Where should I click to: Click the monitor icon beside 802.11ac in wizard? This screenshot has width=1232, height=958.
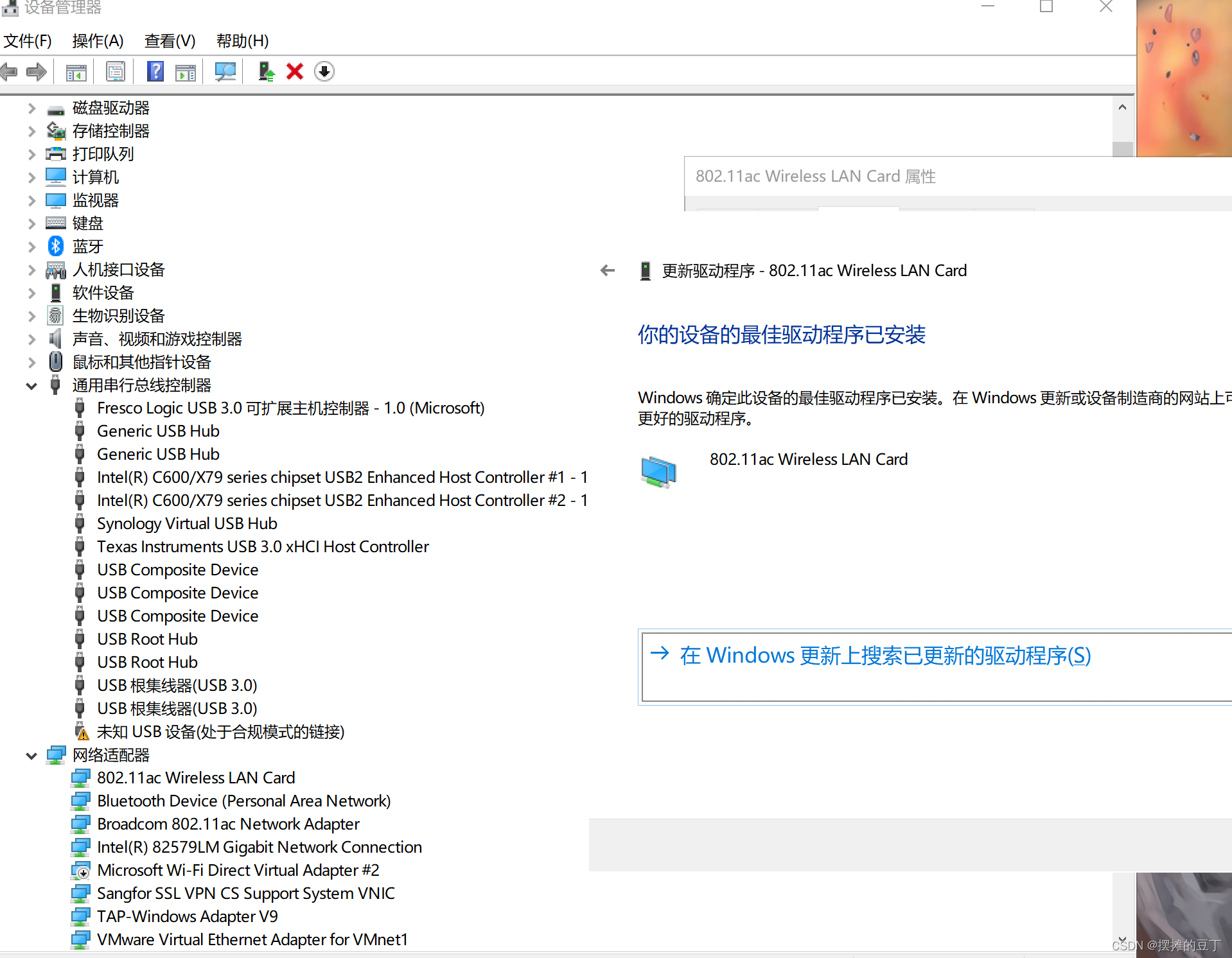coord(658,472)
